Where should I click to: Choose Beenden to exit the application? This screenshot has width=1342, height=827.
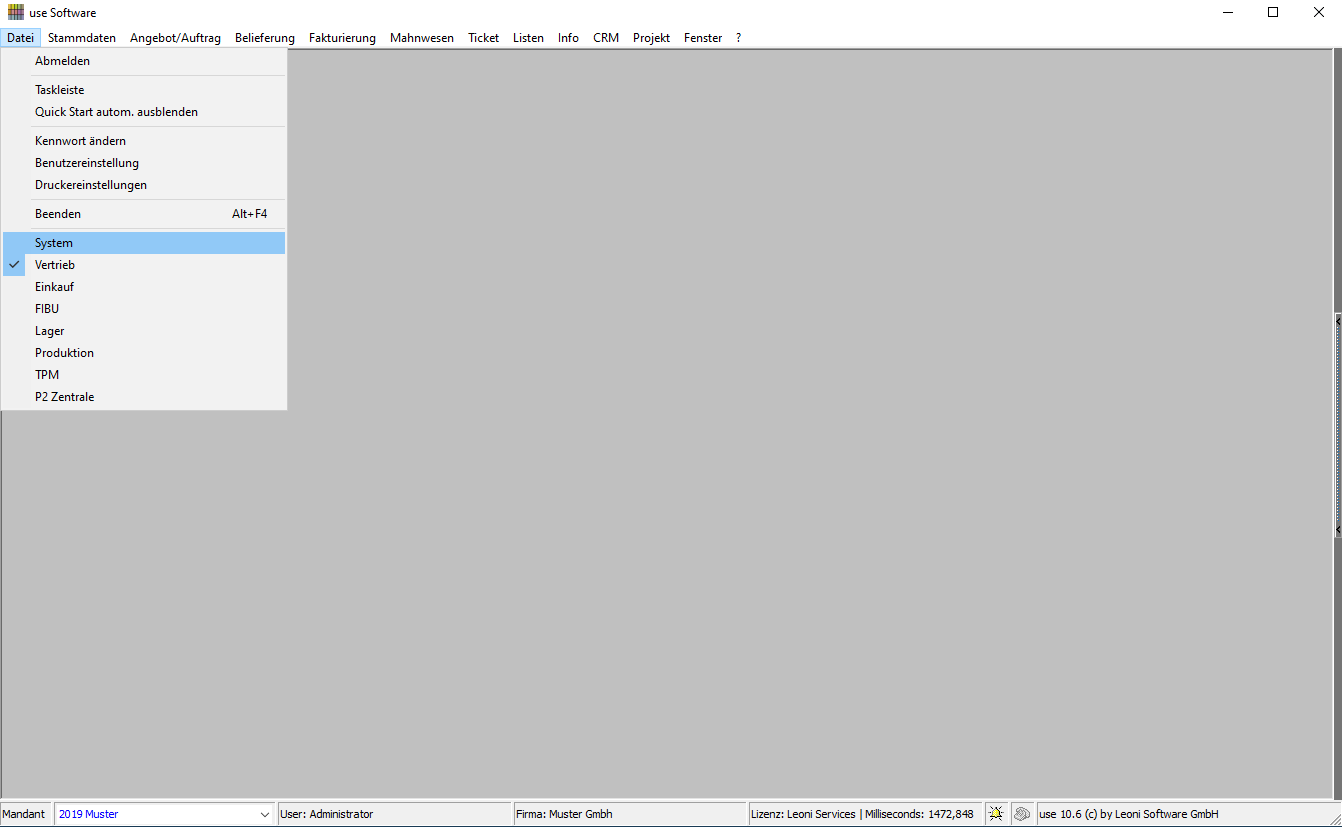pyautogui.click(x=144, y=214)
